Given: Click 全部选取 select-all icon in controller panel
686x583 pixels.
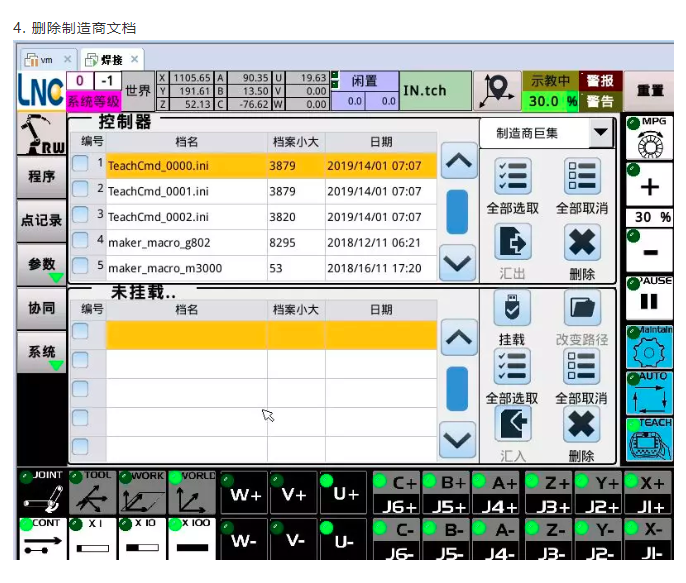Looking at the screenshot, I should click(x=512, y=178).
